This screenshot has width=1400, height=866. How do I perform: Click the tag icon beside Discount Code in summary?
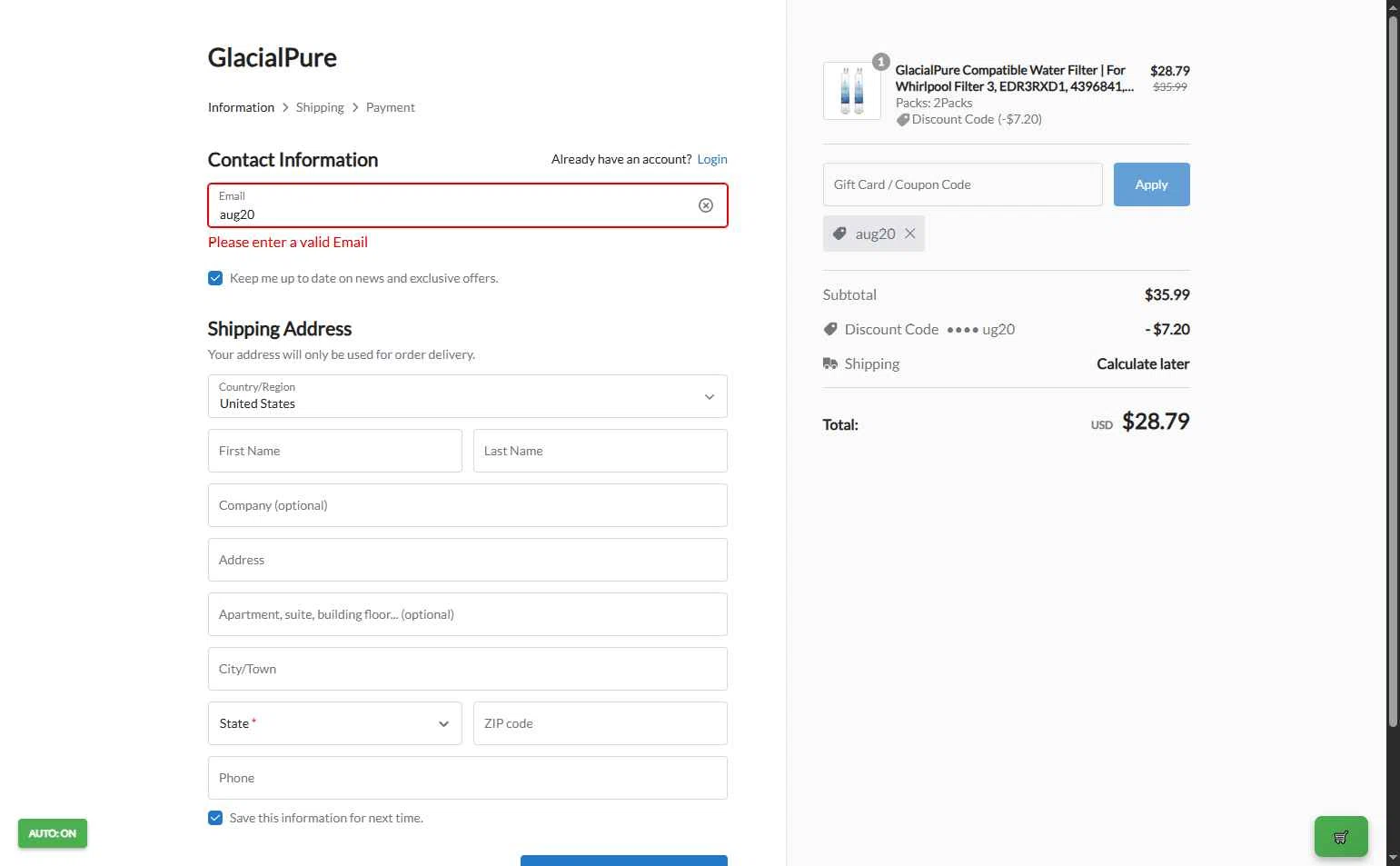coord(830,329)
